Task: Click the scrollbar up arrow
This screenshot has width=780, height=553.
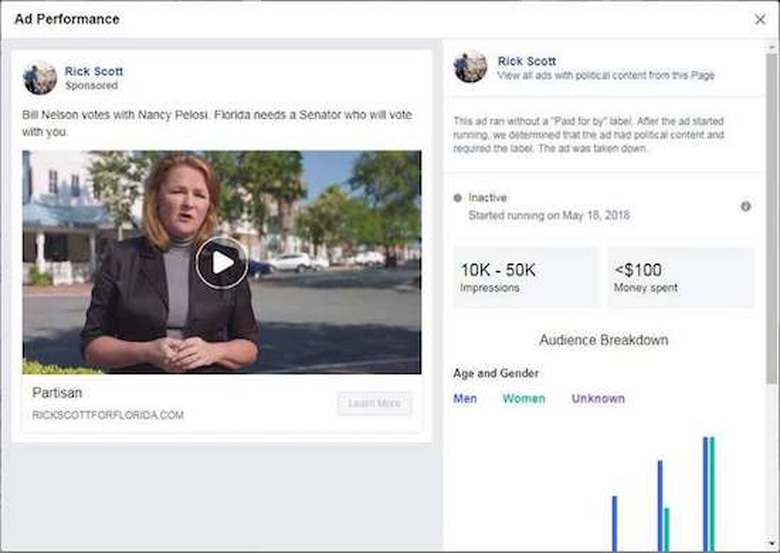Action: [772, 47]
